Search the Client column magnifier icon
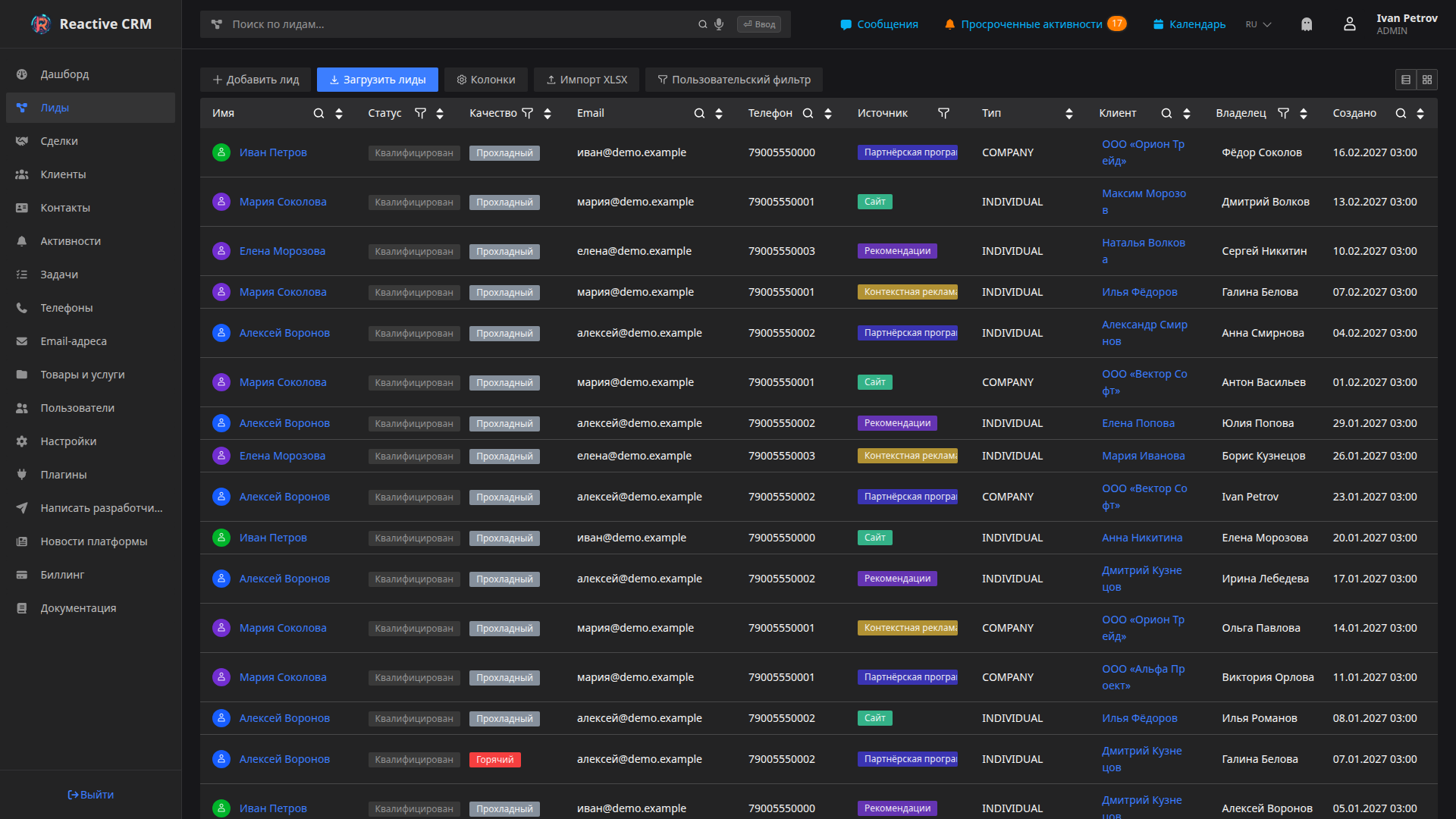Viewport: 1456px width, 819px height. point(1167,113)
